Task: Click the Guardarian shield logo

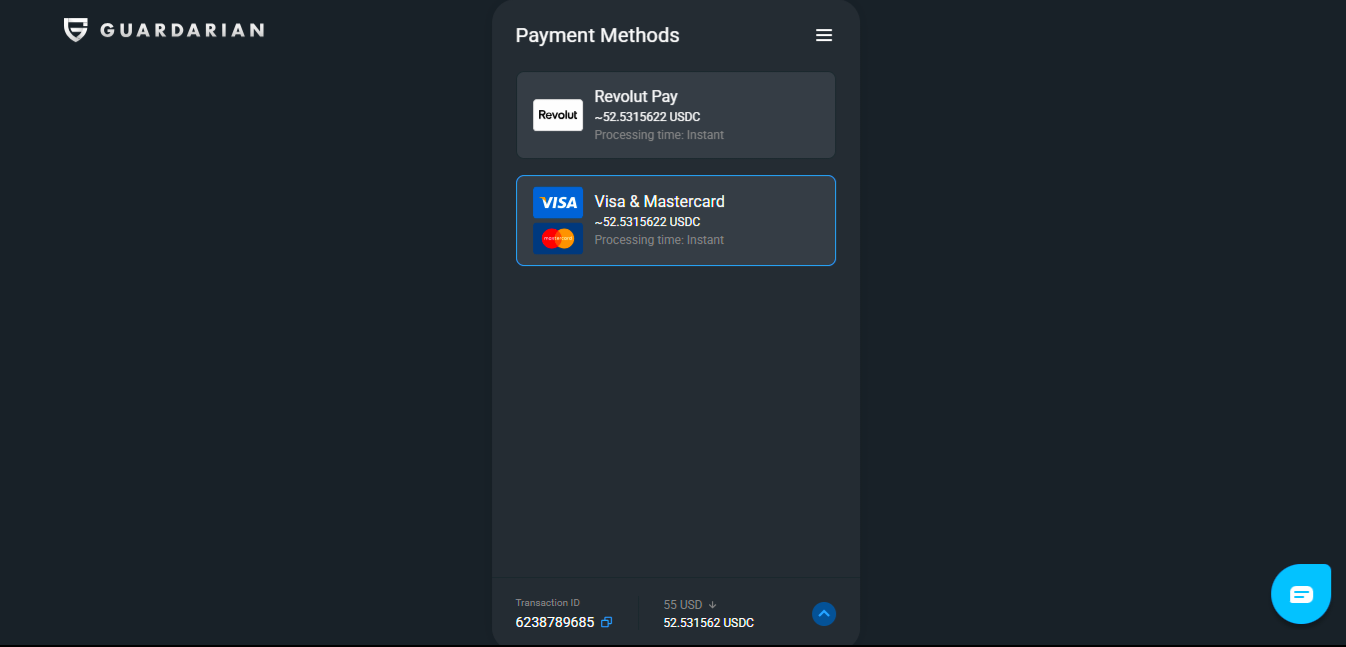Action: [76, 30]
